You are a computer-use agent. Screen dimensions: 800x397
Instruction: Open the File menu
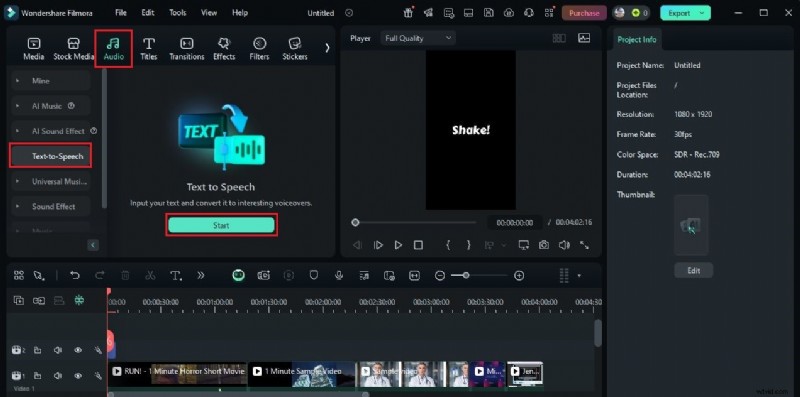(120, 13)
